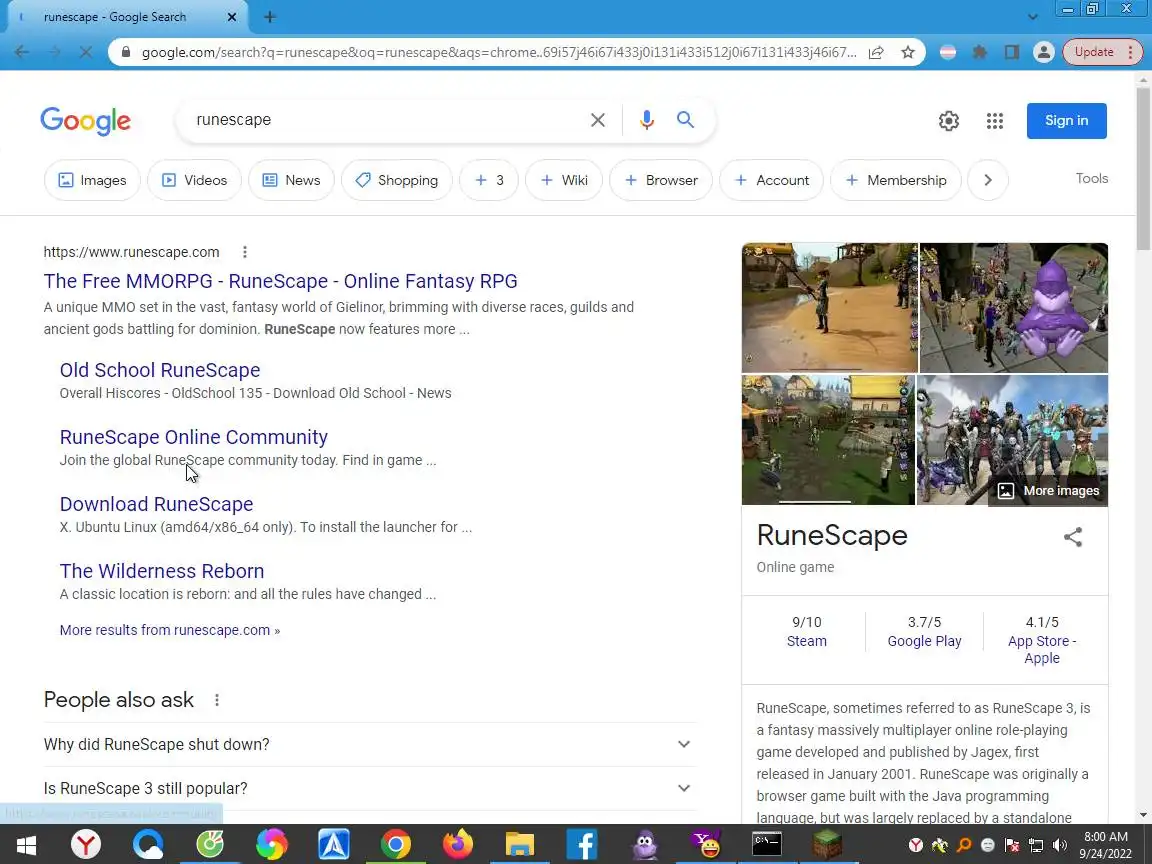This screenshot has width=1152, height=864.
Task: Open The Free MMORPG - RuneScape result
Action: [x=280, y=281]
